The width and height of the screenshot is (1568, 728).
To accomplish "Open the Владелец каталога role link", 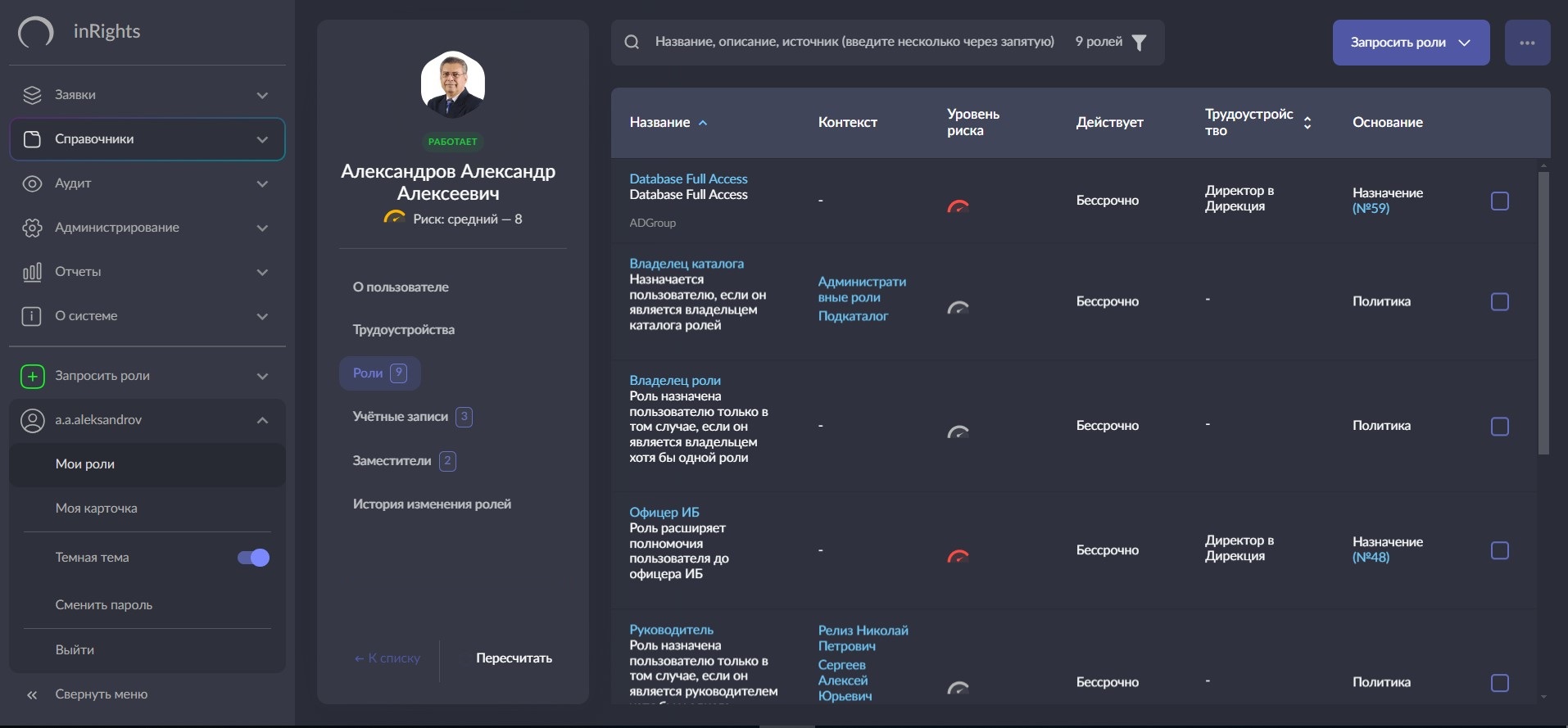I will tap(687, 264).
